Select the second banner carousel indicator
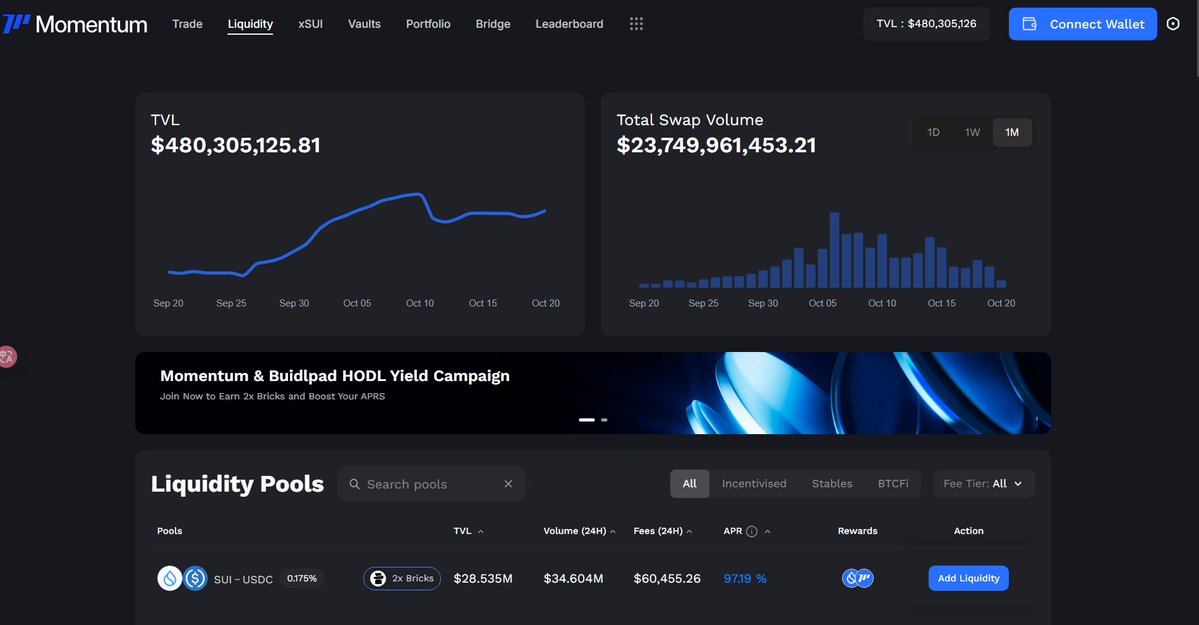 [604, 420]
